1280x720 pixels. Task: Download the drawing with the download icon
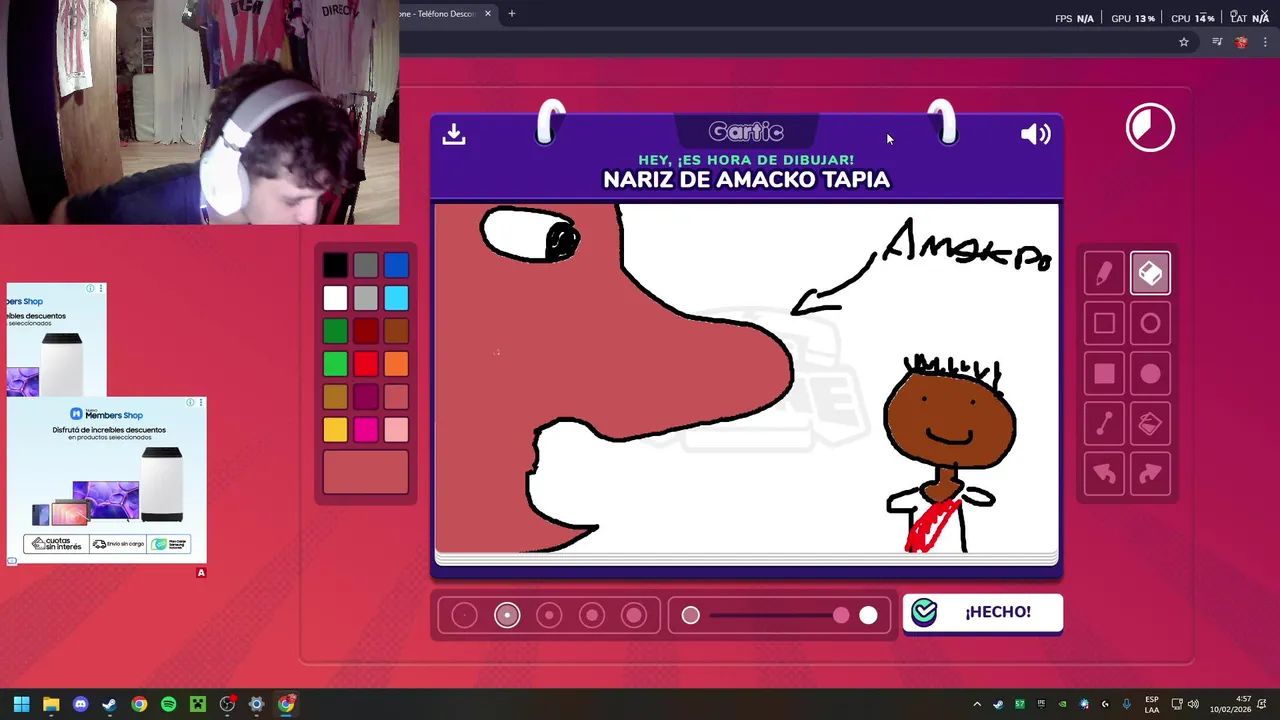454,134
